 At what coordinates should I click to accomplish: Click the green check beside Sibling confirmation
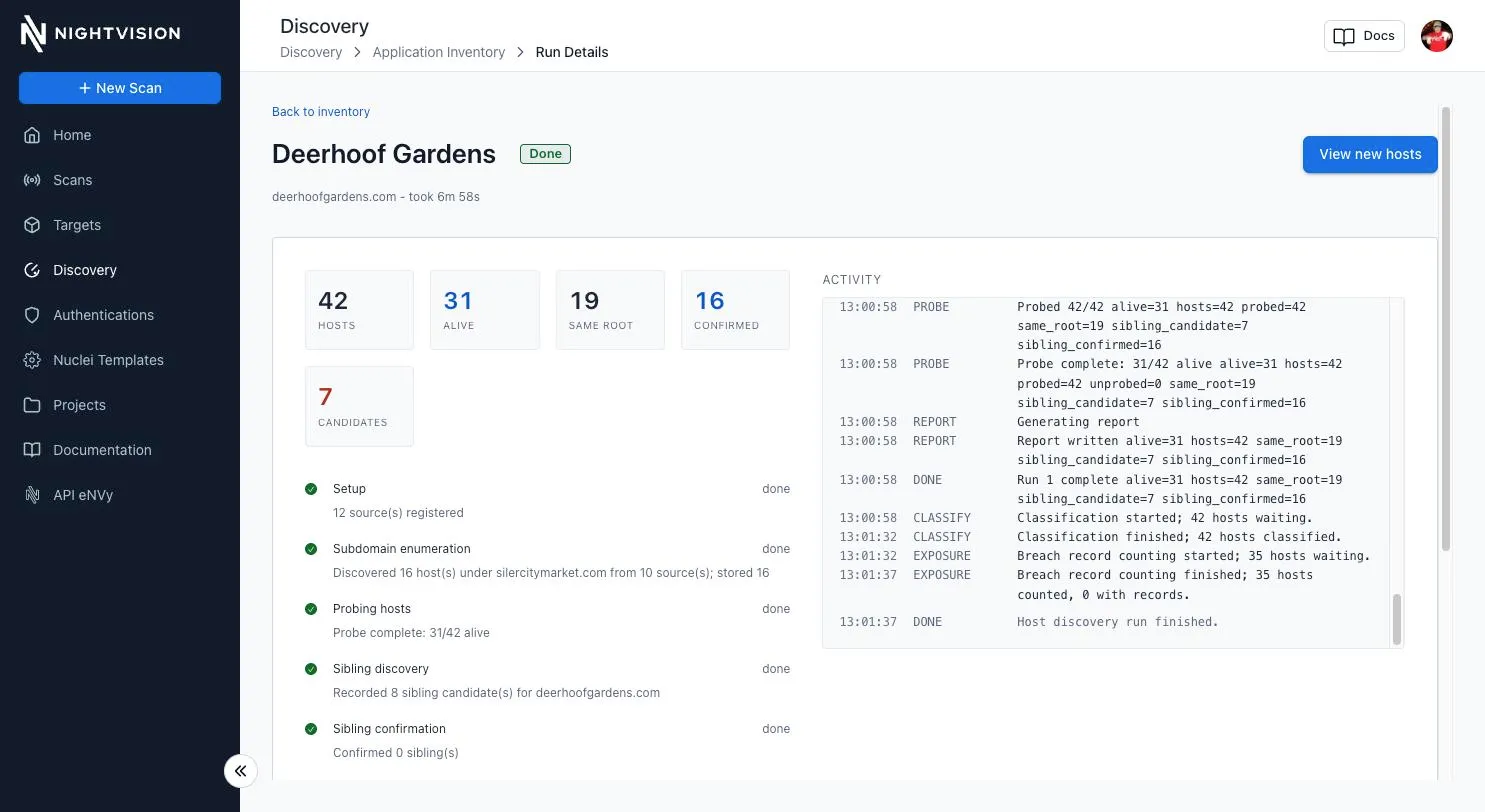tap(311, 729)
